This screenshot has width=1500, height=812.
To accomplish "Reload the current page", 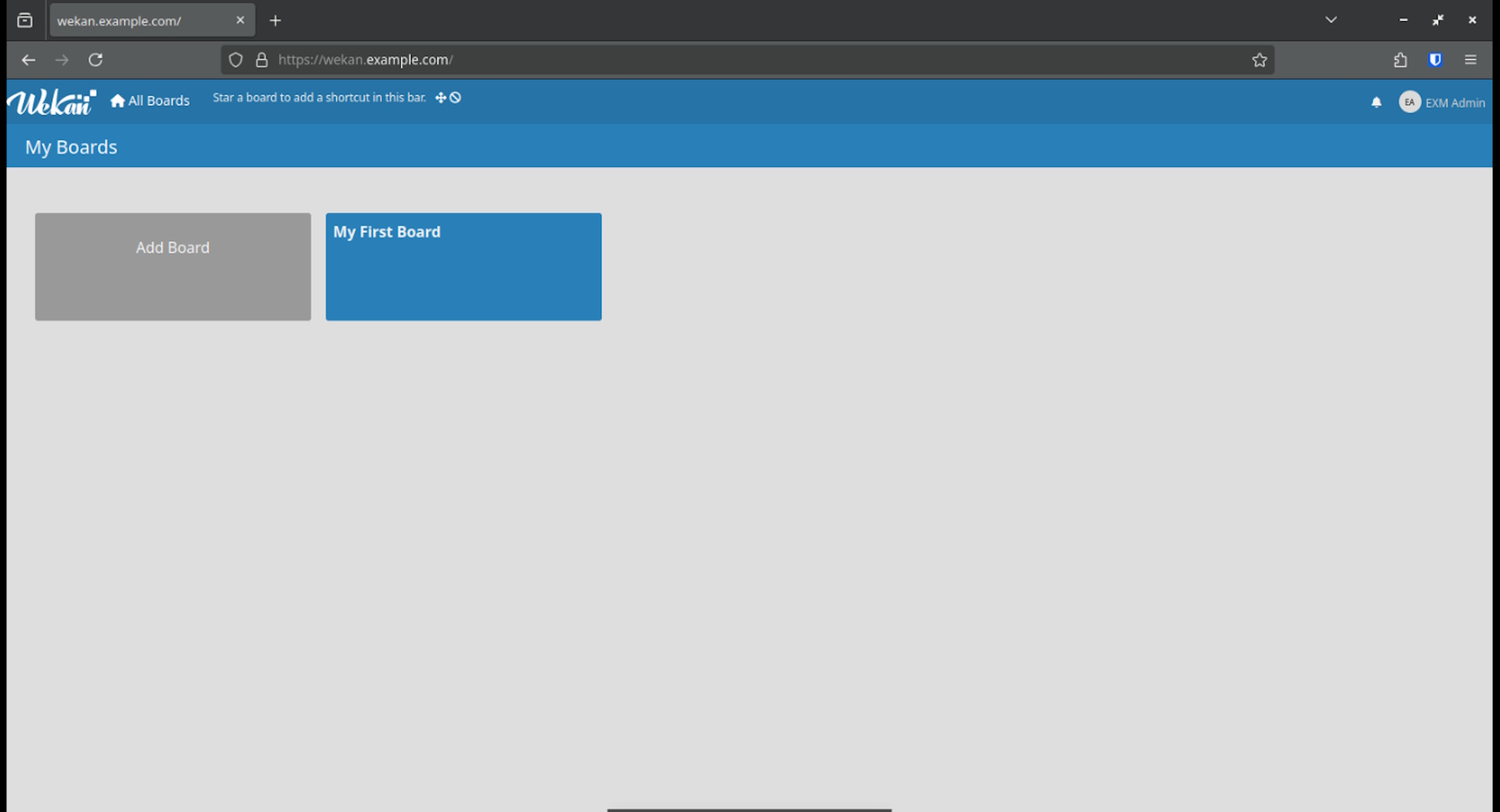I will (x=95, y=60).
